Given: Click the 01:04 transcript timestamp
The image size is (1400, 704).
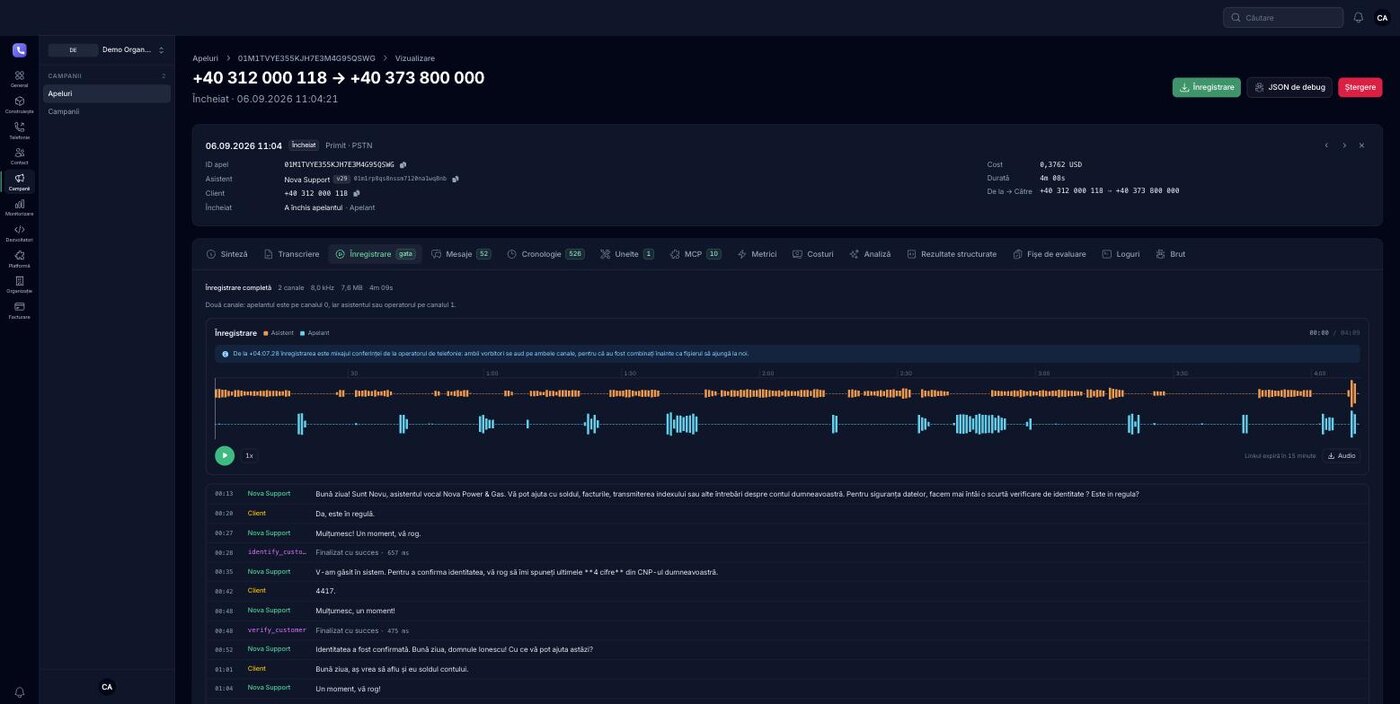Looking at the screenshot, I should coord(224,688).
